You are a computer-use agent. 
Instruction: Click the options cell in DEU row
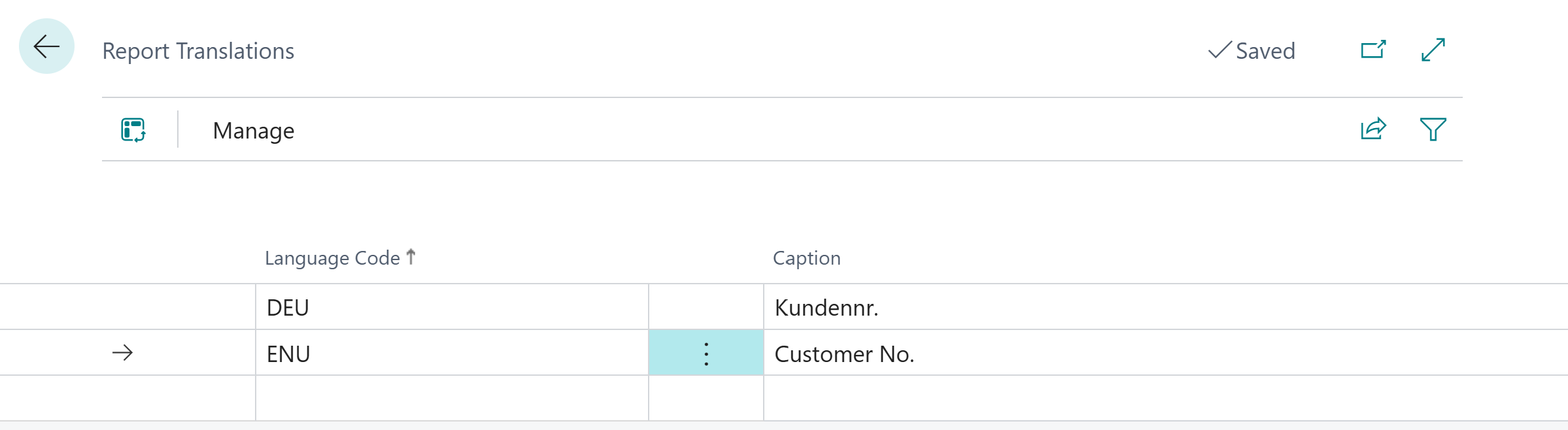pos(706,307)
